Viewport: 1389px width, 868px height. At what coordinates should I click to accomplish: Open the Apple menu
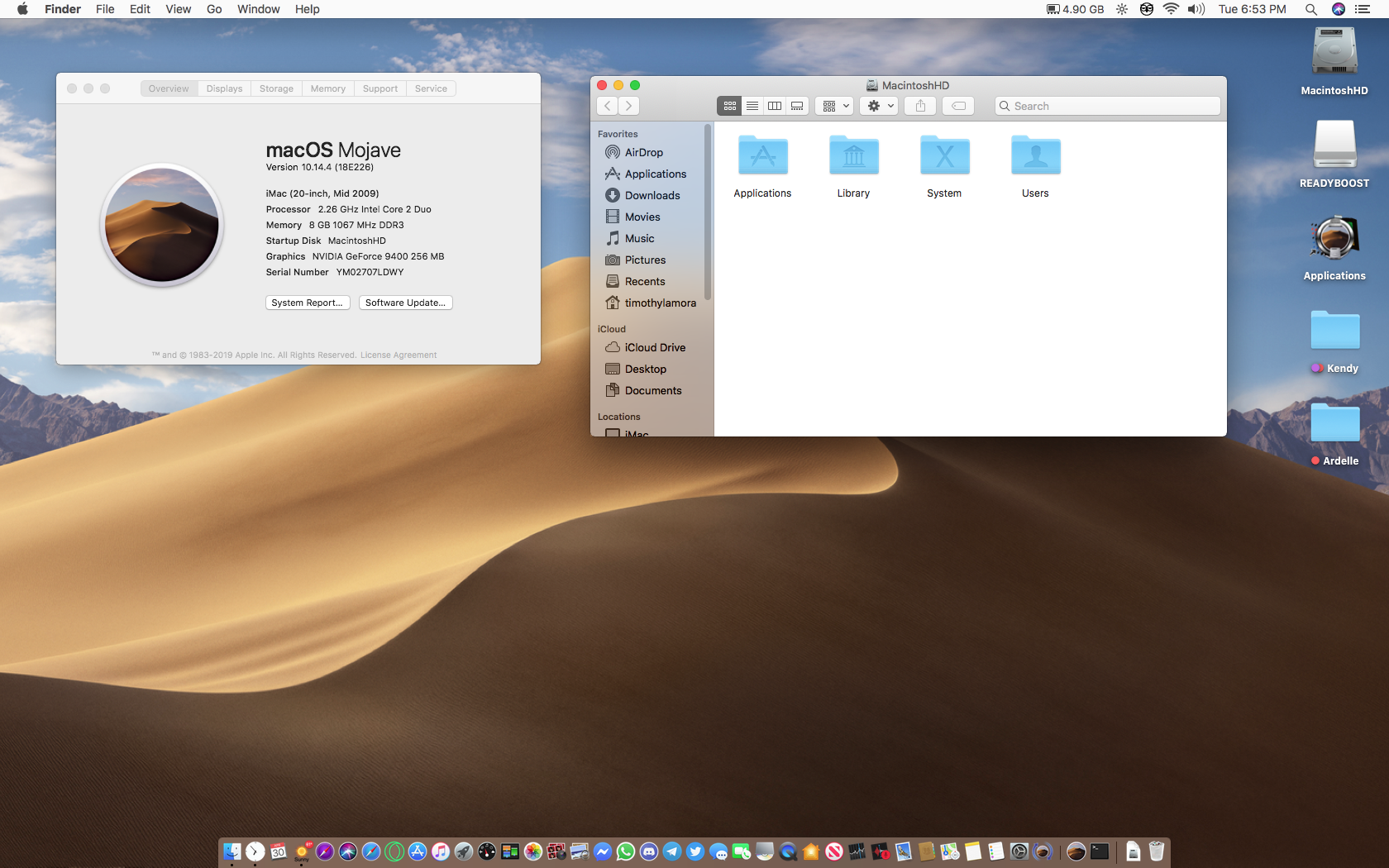tap(22, 9)
